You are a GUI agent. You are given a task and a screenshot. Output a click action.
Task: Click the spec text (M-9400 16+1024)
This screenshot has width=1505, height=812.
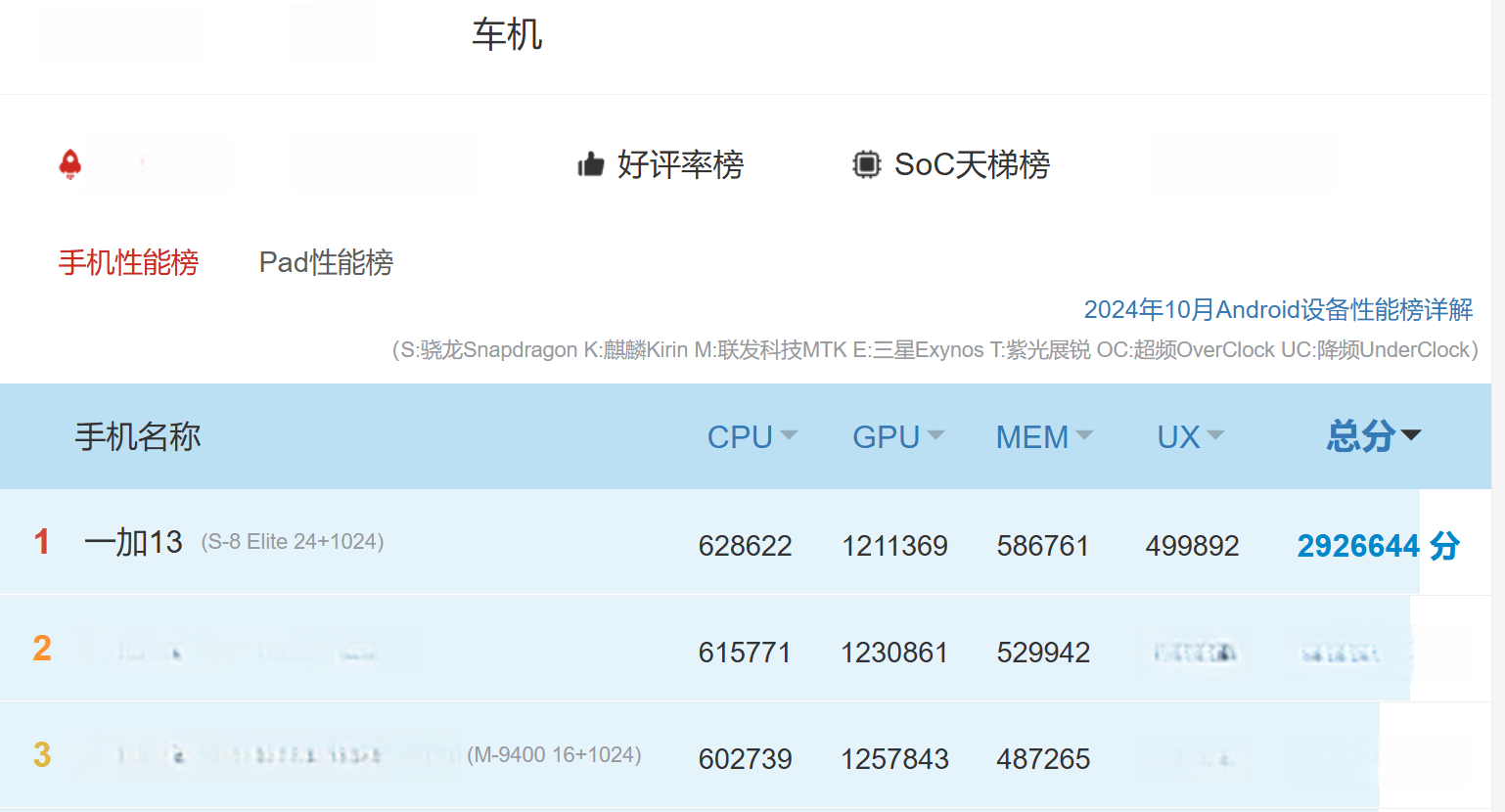click(x=555, y=755)
